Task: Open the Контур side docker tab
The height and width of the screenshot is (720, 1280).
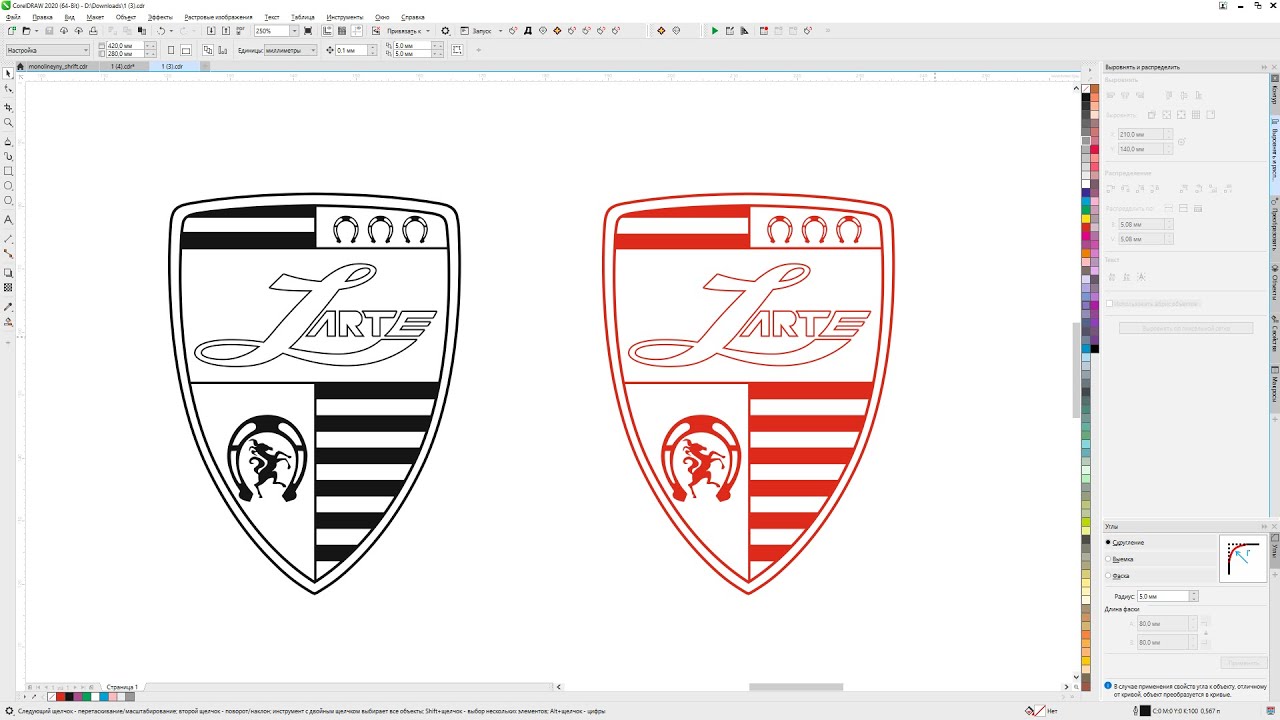Action: click(x=1275, y=94)
